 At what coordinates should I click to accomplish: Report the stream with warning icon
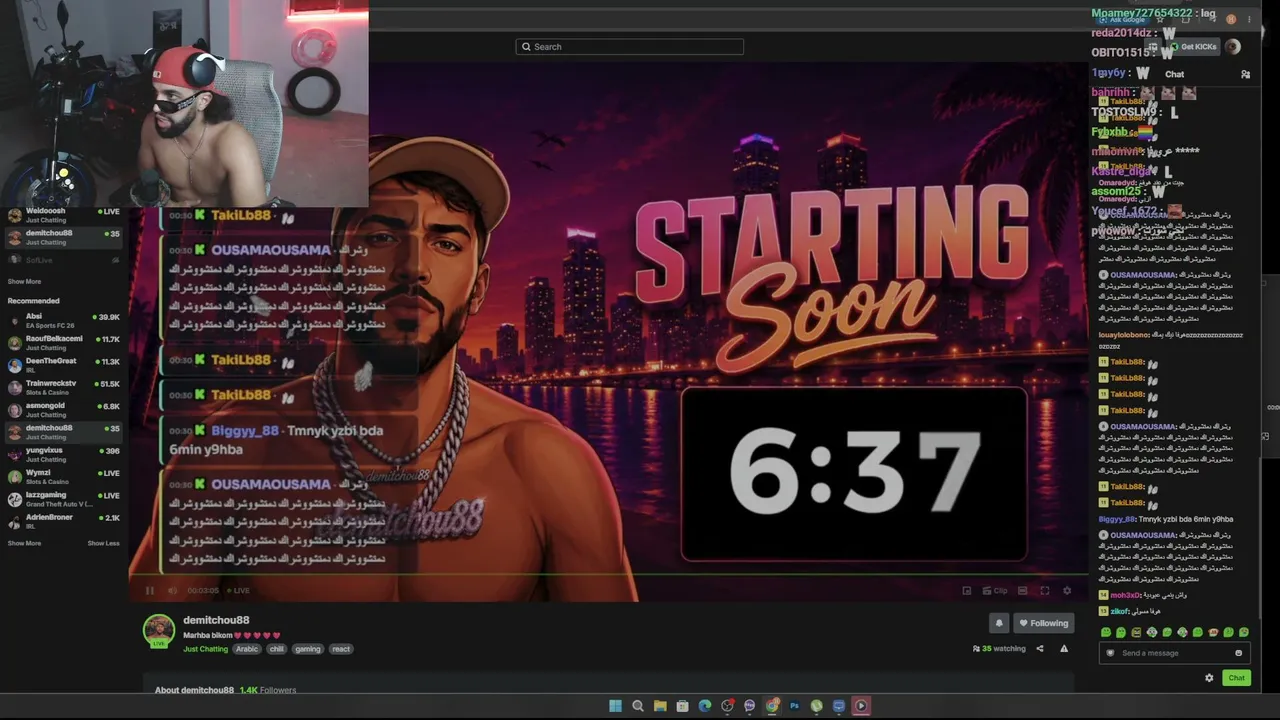(x=1064, y=648)
